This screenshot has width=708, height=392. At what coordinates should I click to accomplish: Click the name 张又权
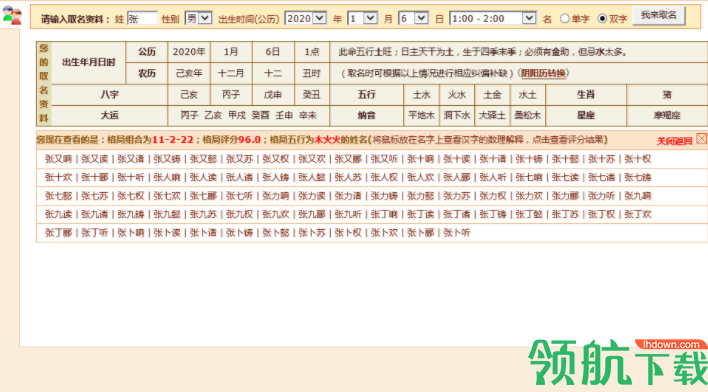[x=275, y=159]
